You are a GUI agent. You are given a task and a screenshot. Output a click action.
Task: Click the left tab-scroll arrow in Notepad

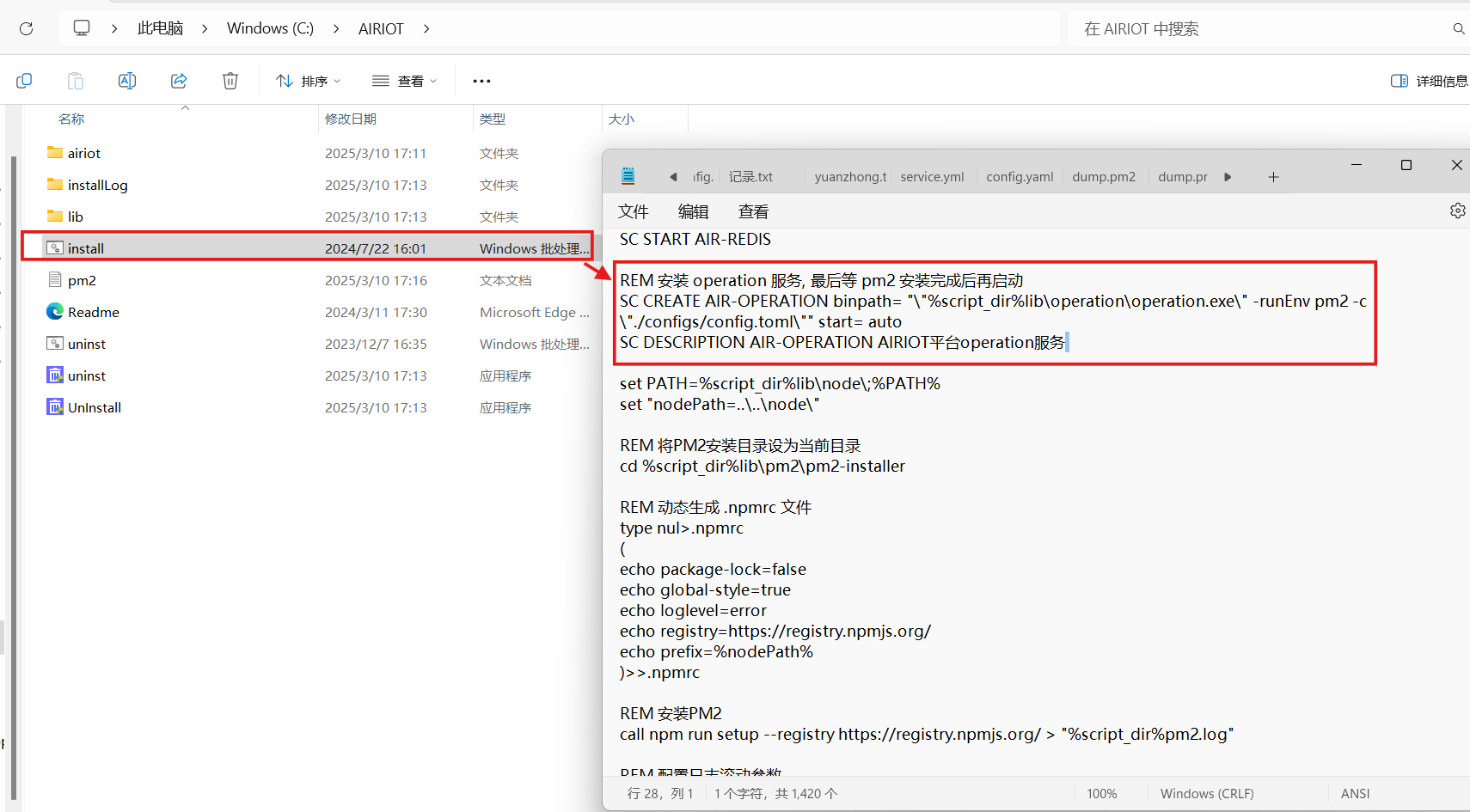(x=674, y=176)
